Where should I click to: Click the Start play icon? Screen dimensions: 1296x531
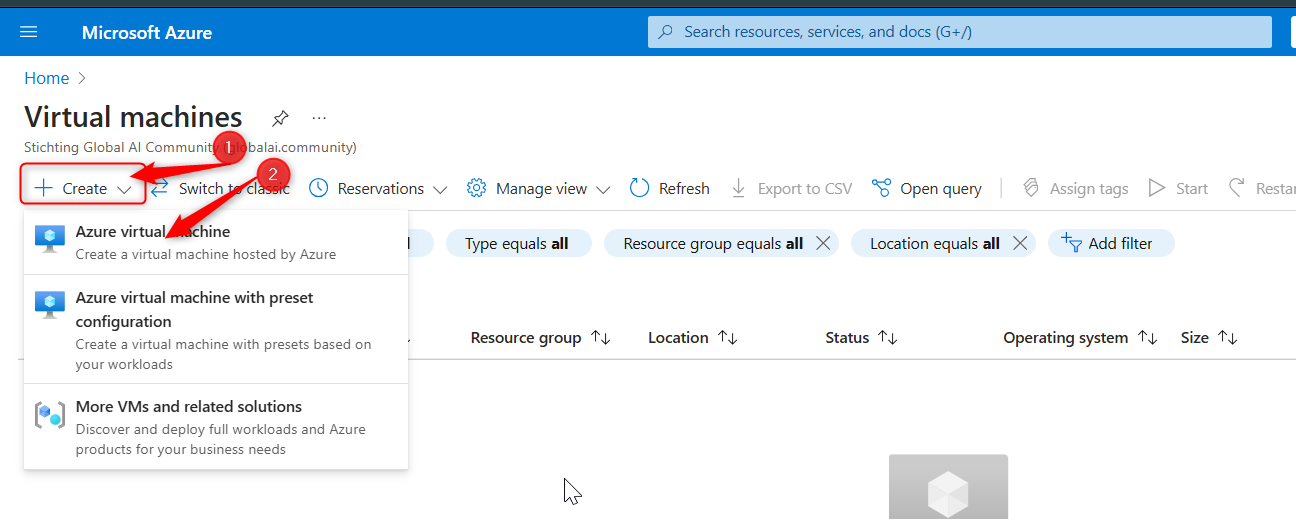1157,188
